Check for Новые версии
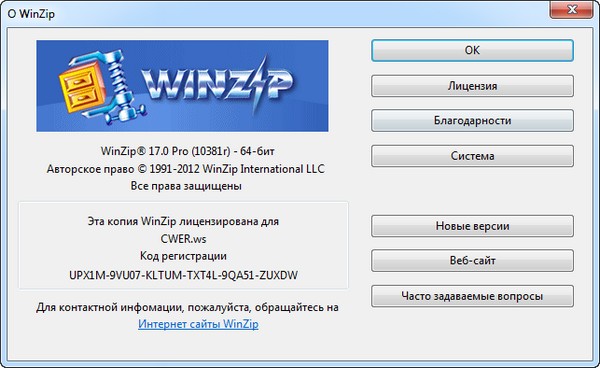 (472, 226)
